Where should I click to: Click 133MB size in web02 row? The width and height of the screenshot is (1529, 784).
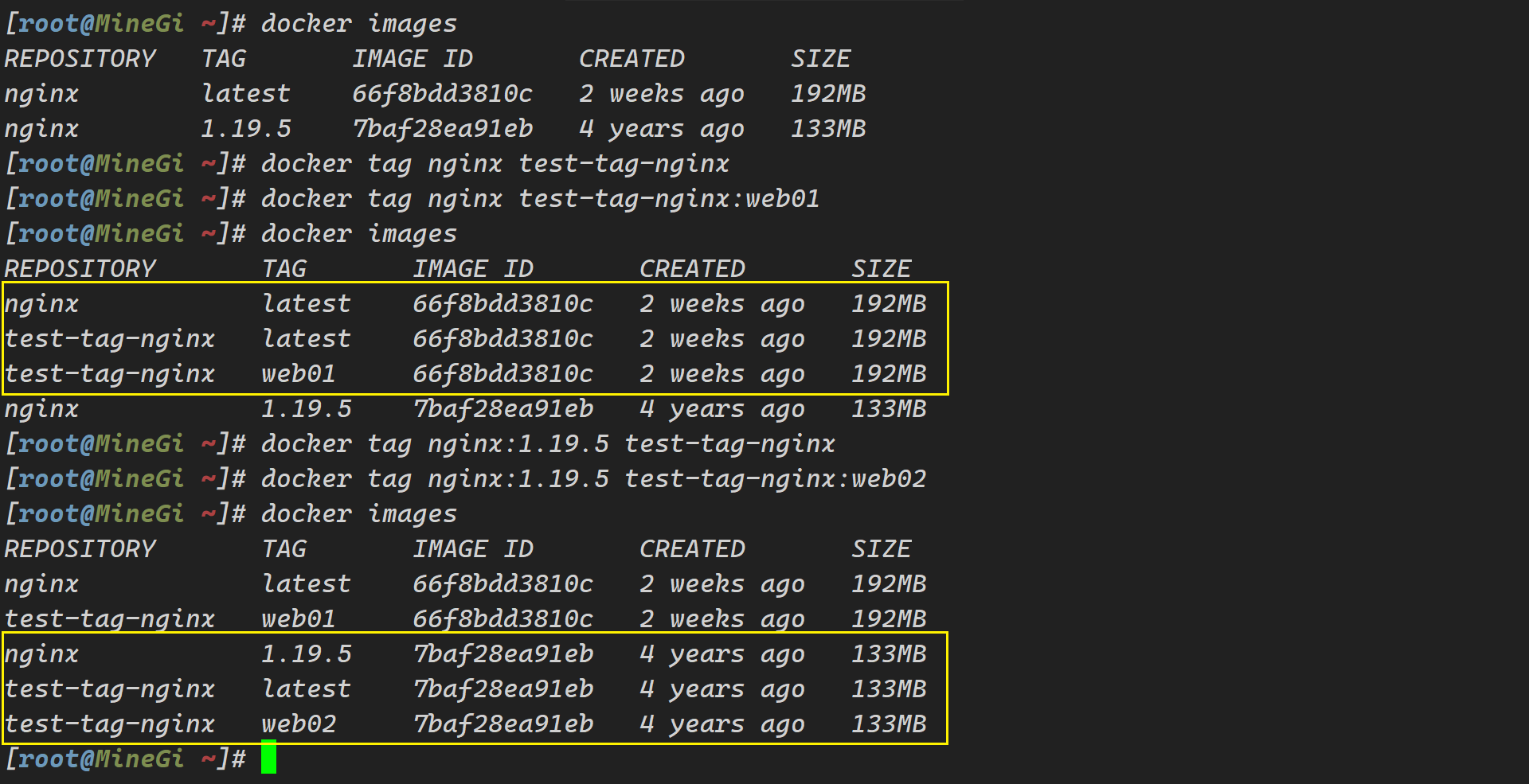click(889, 724)
